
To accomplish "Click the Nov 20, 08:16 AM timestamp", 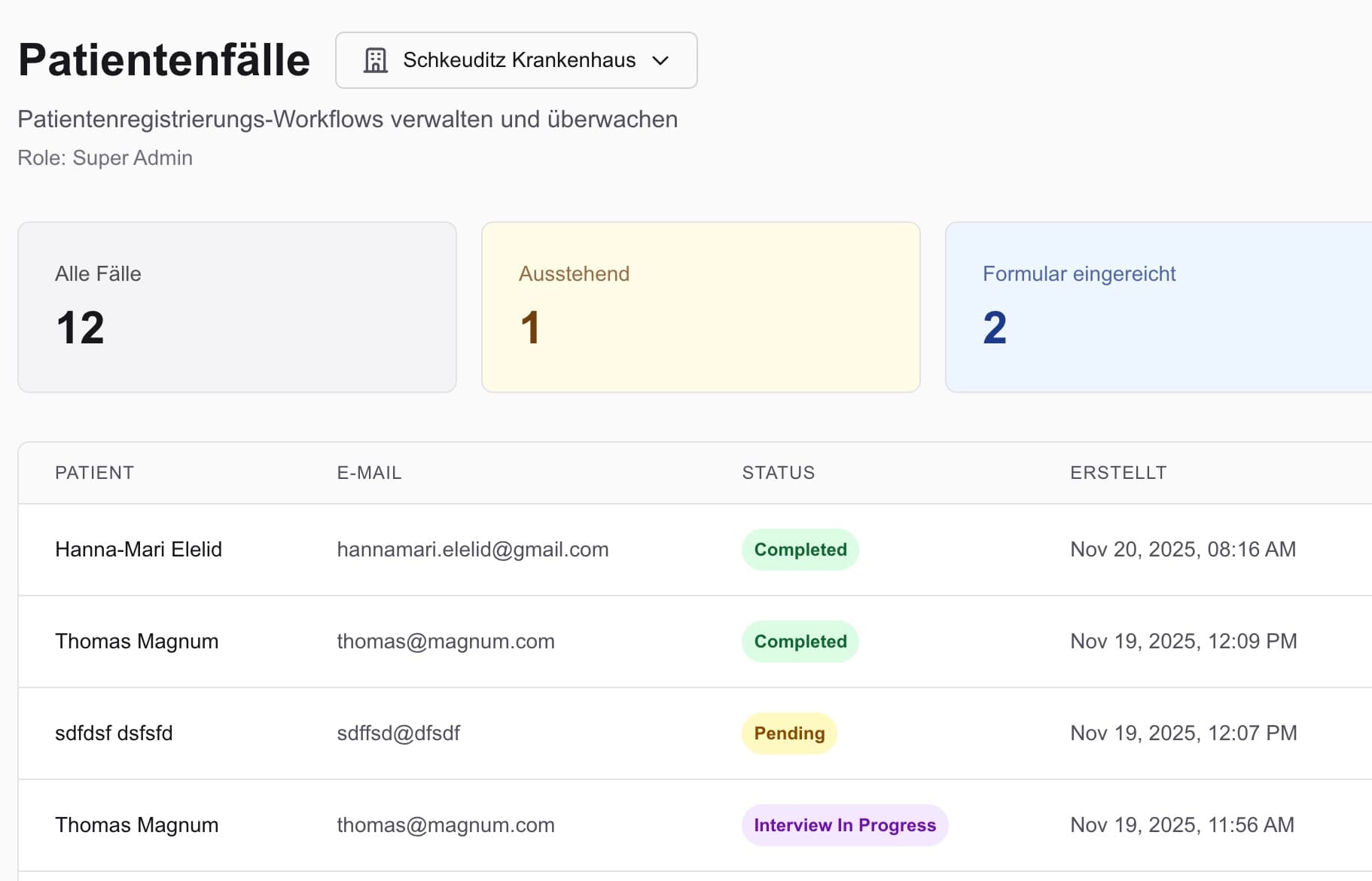I will (x=1182, y=550).
